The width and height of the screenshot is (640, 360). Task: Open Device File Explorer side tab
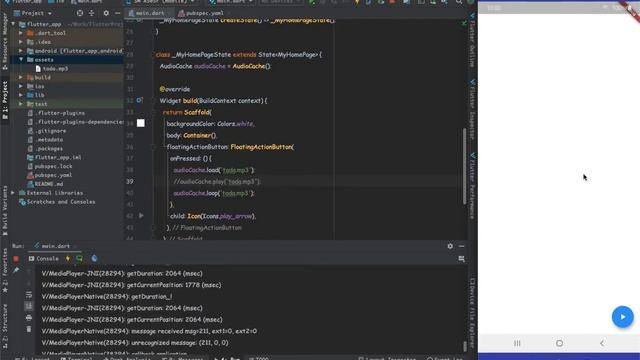[x=472, y=313]
